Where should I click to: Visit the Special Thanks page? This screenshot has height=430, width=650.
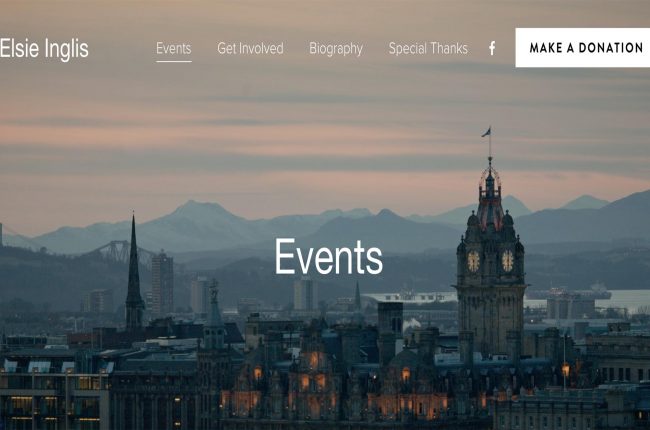pyautogui.click(x=428, y=49)
